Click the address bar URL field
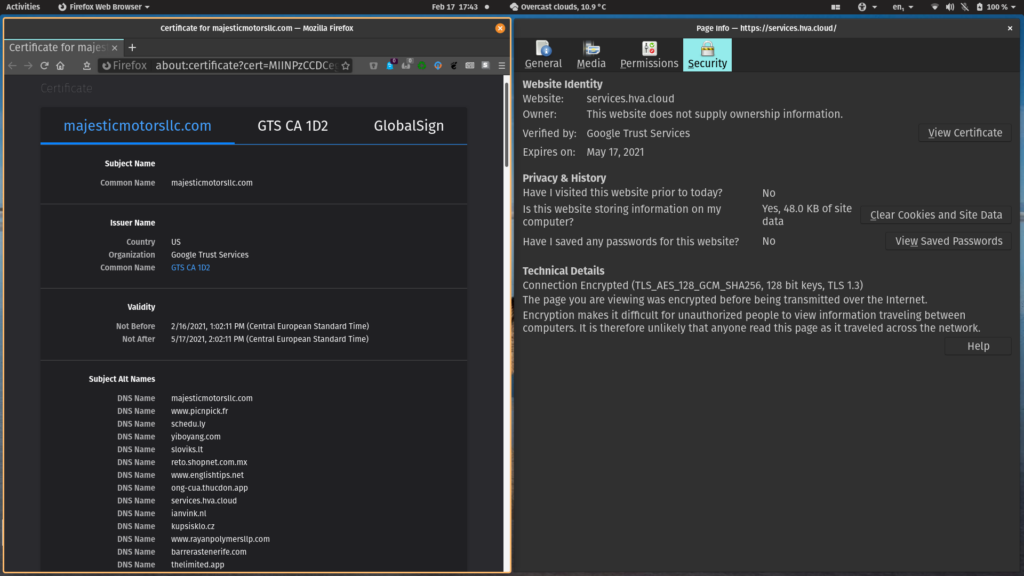The height and width of the screenshot is (576, 1024). pos(246,65)
